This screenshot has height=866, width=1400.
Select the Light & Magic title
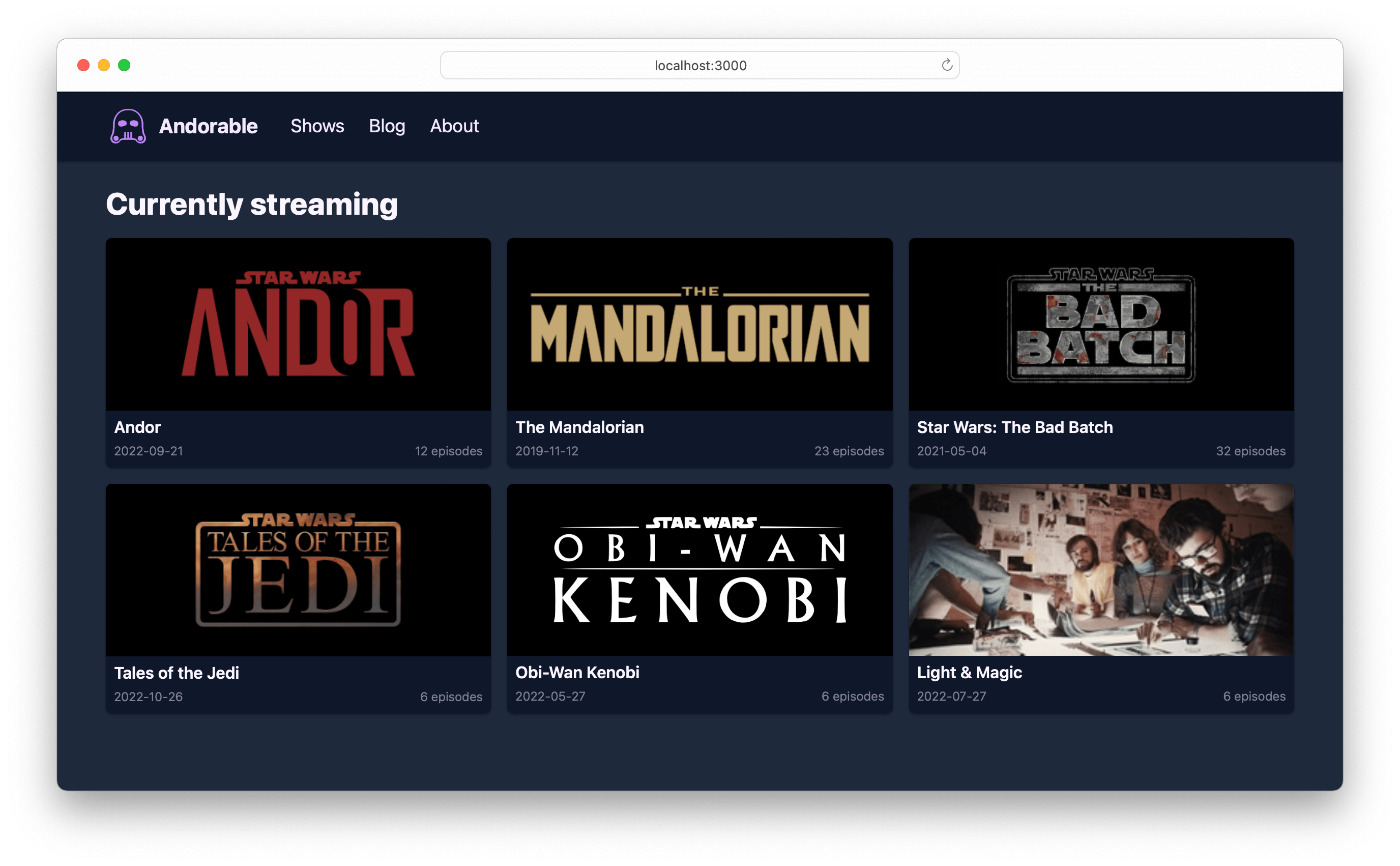tap(970, 673)
